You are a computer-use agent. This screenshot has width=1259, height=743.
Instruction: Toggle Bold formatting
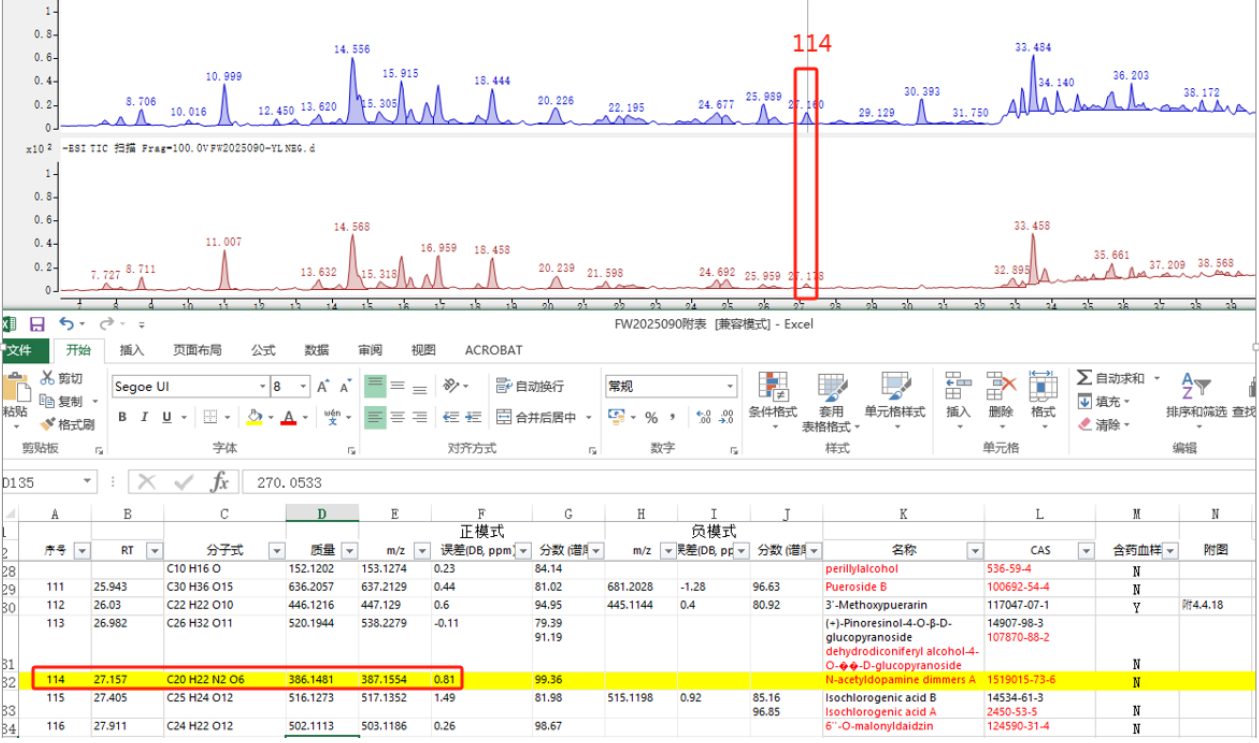click(122, 417)
